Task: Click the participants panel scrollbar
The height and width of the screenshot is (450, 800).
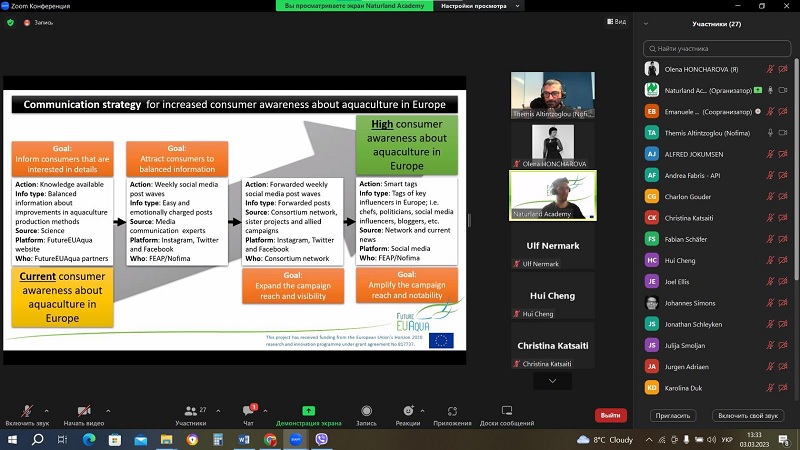Action: pyautogui.click(x=796, y=171)
